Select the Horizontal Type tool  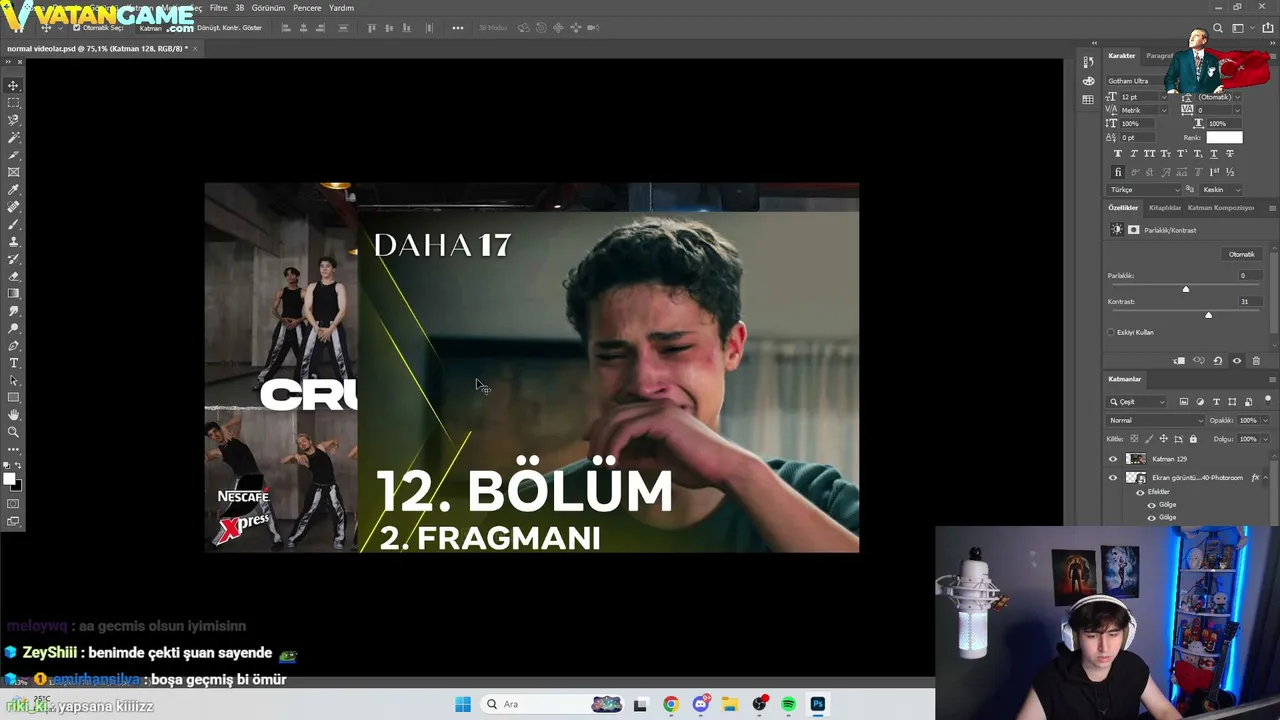click(x=13, y=363)
